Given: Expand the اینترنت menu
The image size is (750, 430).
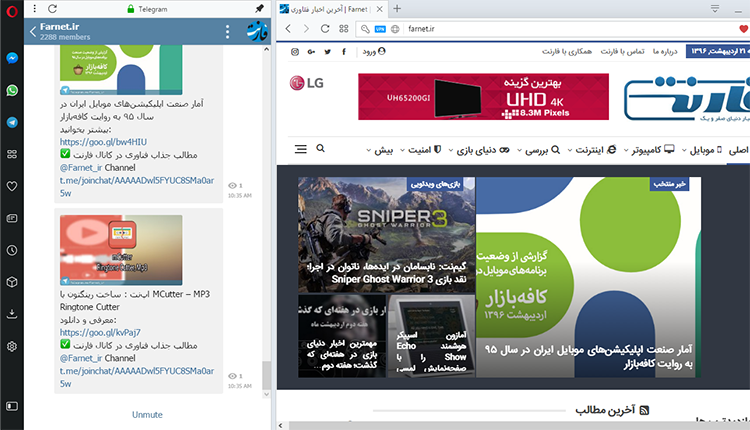Looking at the screenshot, I should point(592,150).
